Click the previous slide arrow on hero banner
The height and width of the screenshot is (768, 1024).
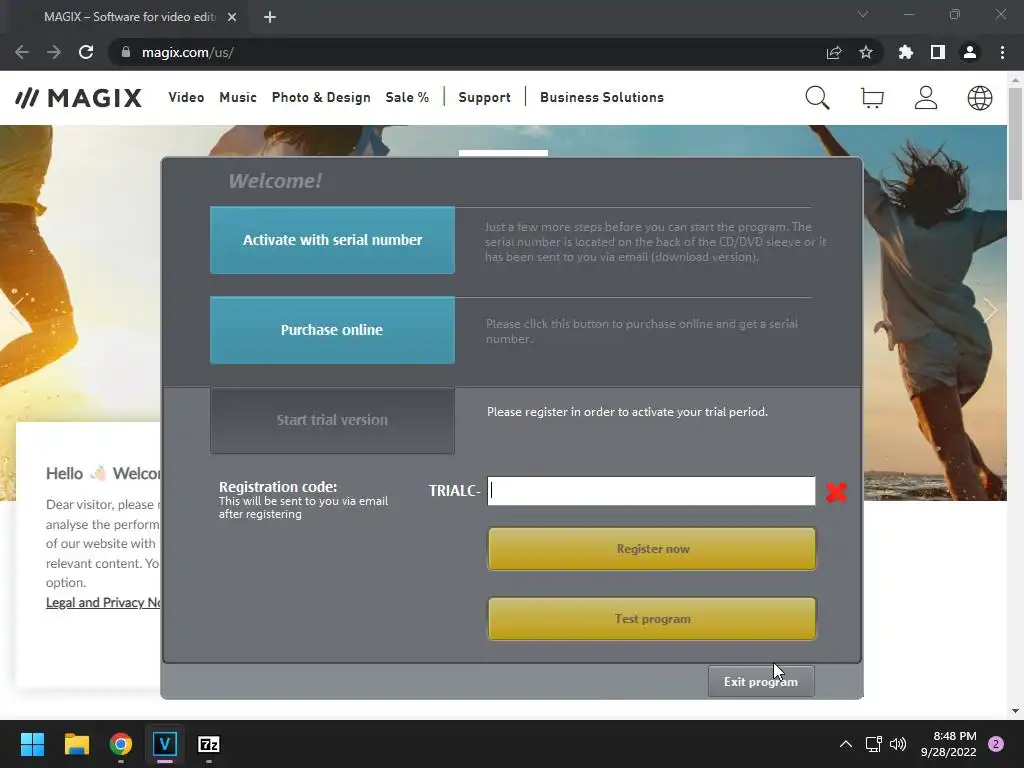click(x=18, y=310)
